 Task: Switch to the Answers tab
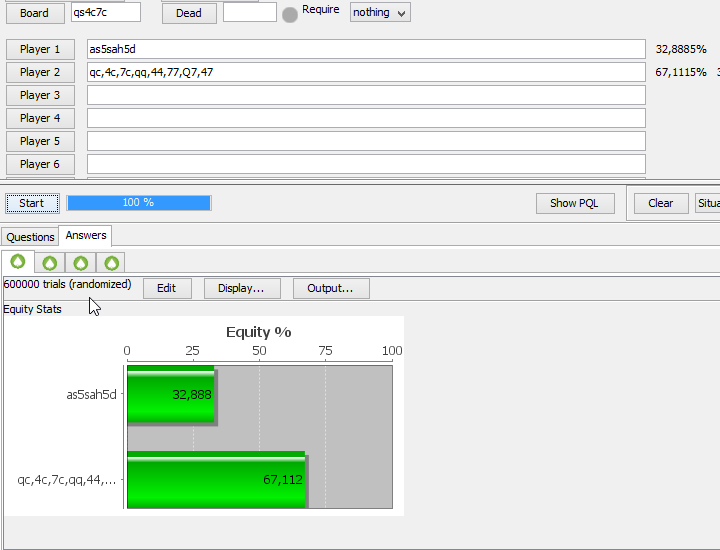tap(86, 235)
